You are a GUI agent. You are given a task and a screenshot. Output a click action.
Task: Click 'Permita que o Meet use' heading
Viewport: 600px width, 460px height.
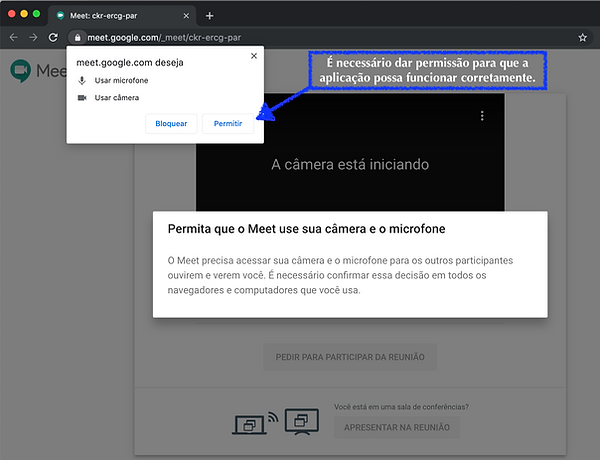[307, 229]
